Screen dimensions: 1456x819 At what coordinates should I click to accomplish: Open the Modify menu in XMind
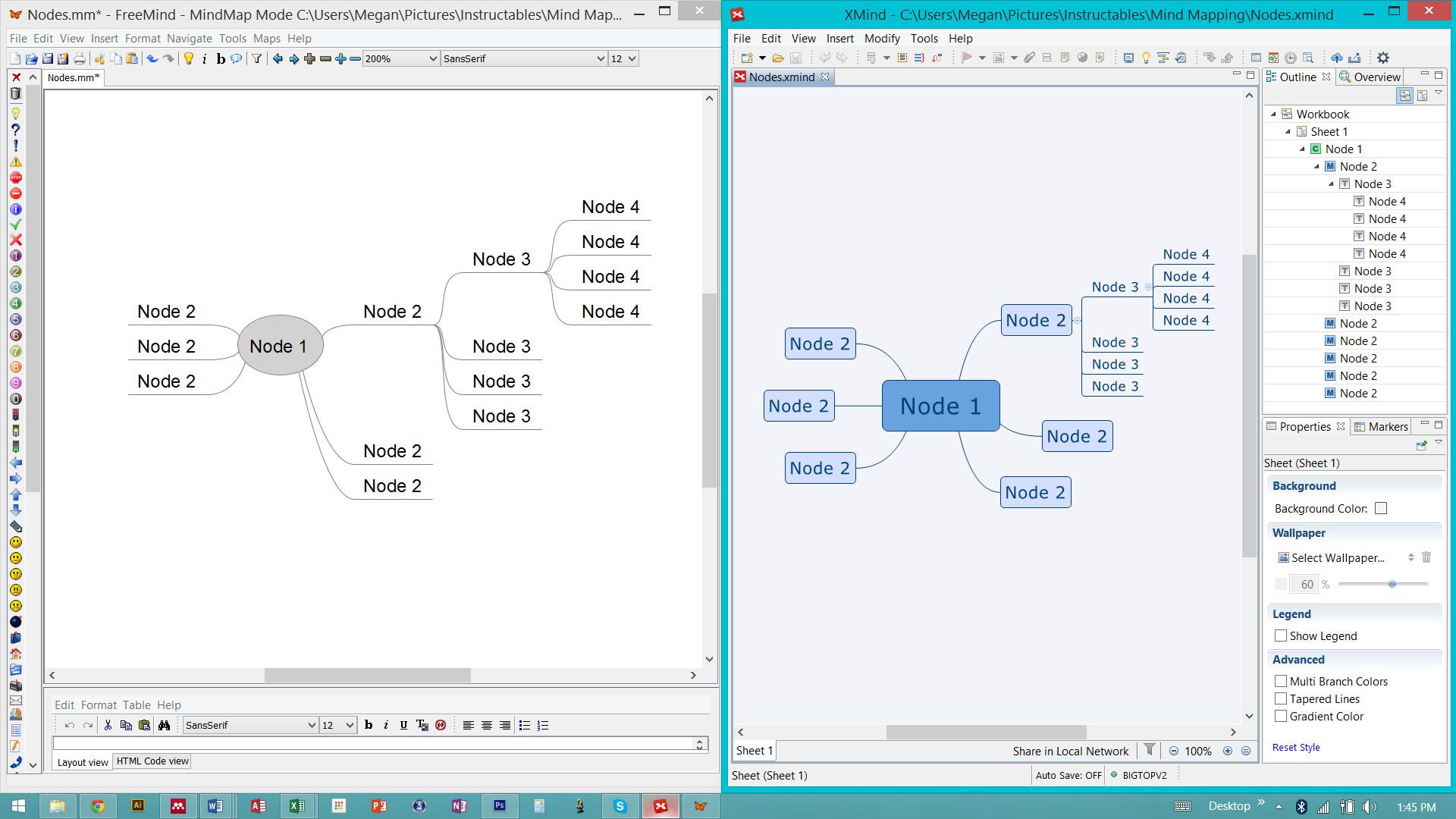point(882,38)
